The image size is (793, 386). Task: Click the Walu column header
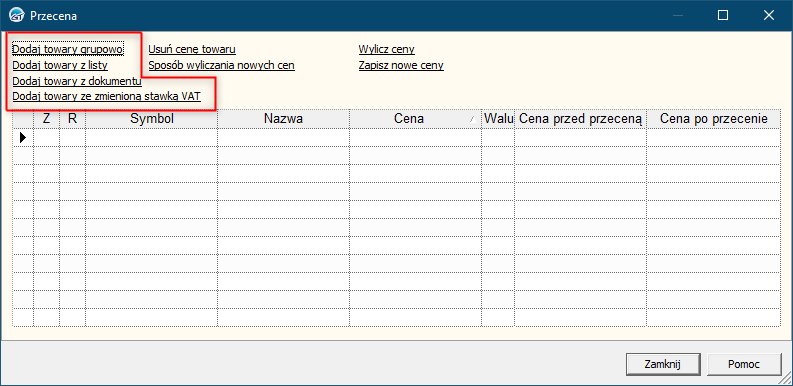pyautogui.click(x=498, y=119)
